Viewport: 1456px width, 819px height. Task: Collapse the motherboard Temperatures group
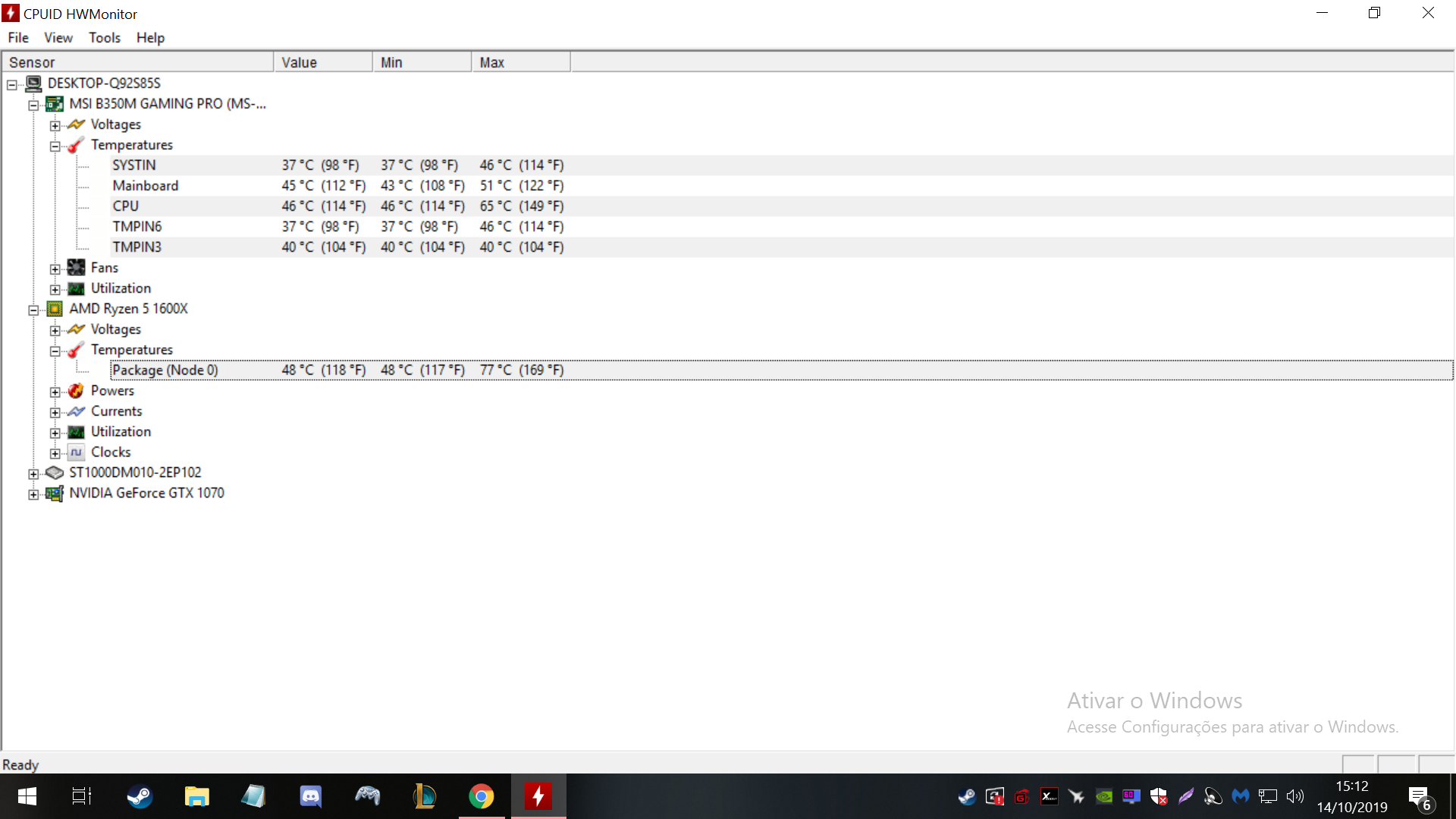(x=55, y=146)
